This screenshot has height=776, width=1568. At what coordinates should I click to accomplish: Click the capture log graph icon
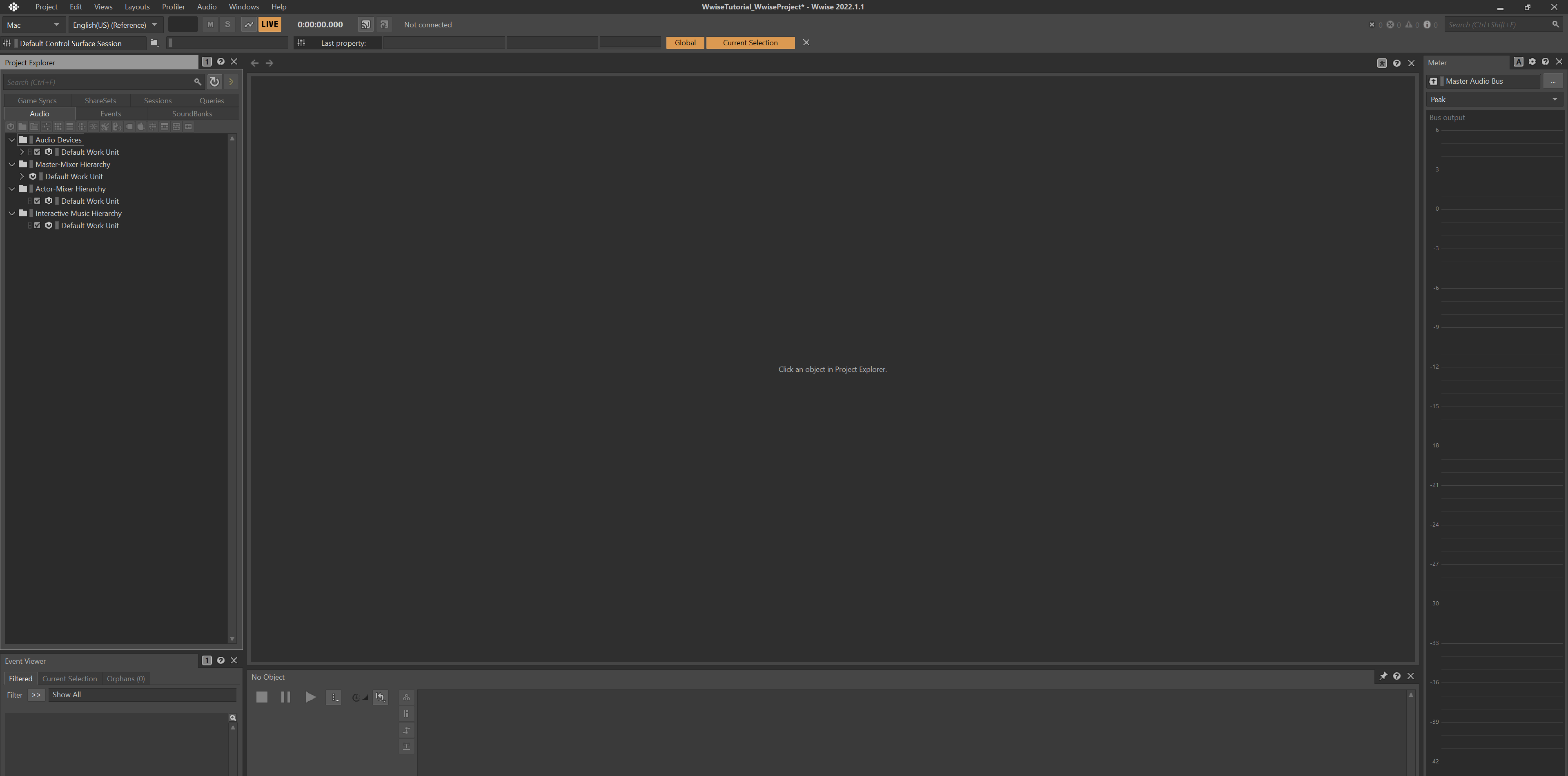tap(248, 24)
